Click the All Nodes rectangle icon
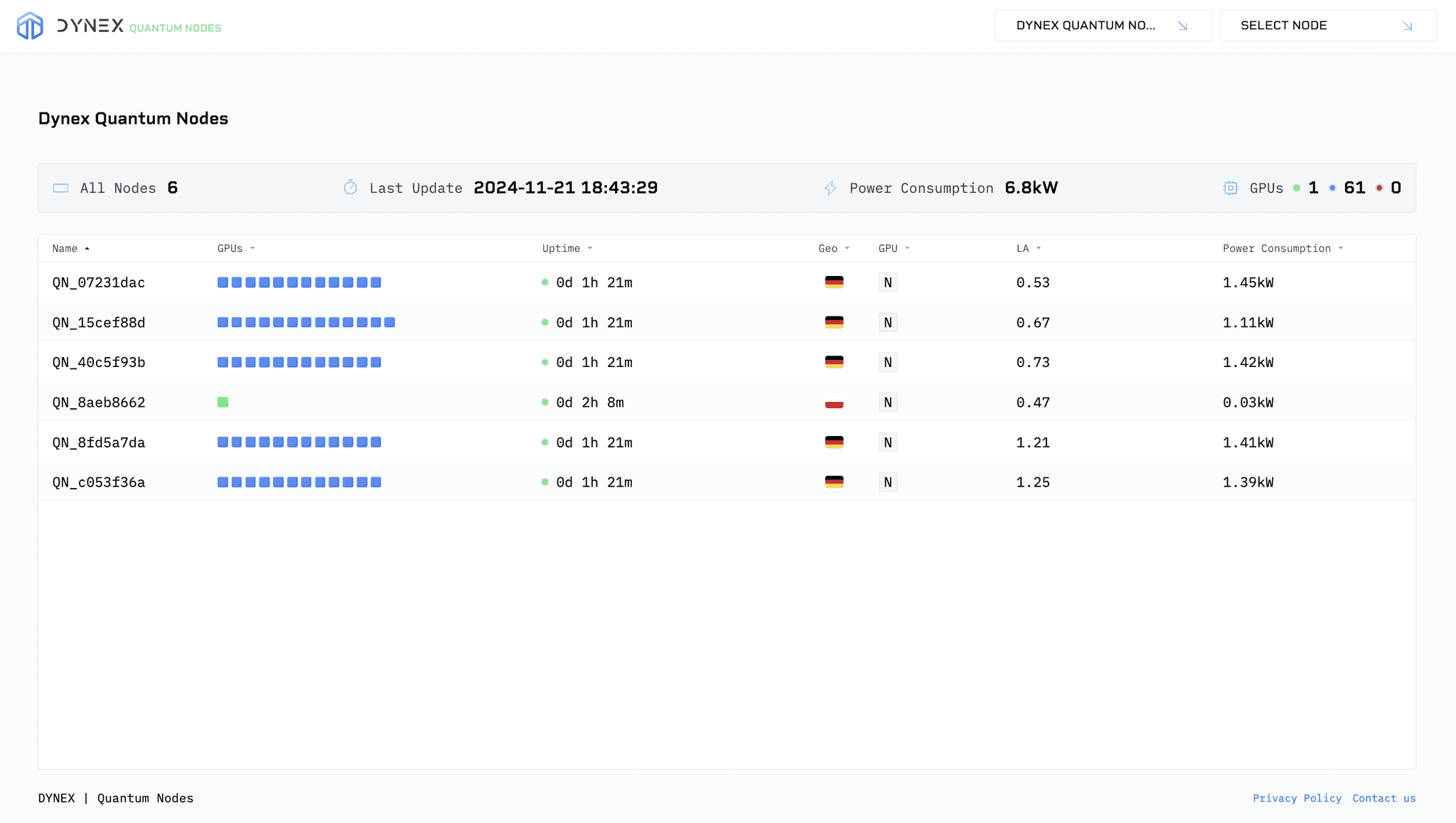Image resolution: width=1456 pixels, height=823 pixels. [x=61, y=189]
